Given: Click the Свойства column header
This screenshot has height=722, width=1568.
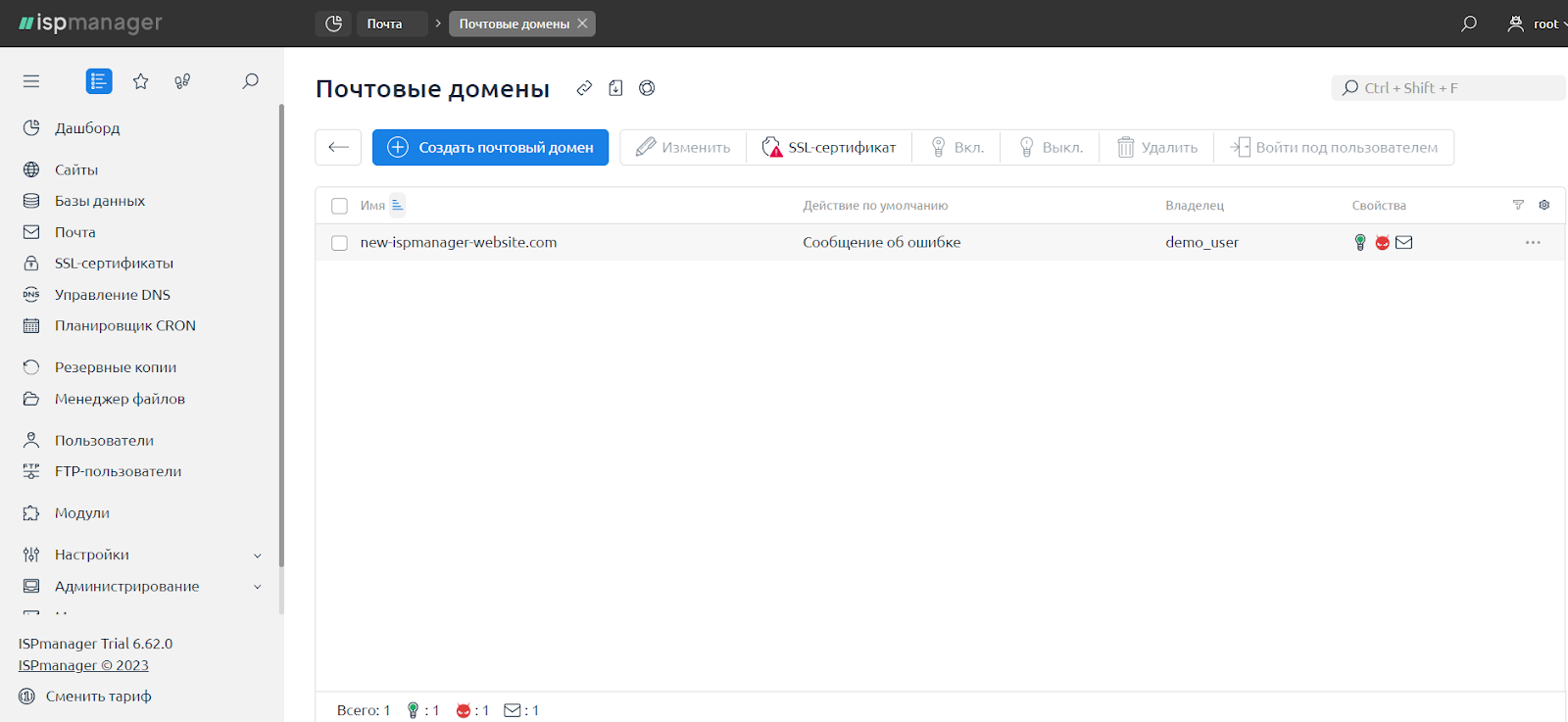Looking at the screenshot, I should [1379, 206].
